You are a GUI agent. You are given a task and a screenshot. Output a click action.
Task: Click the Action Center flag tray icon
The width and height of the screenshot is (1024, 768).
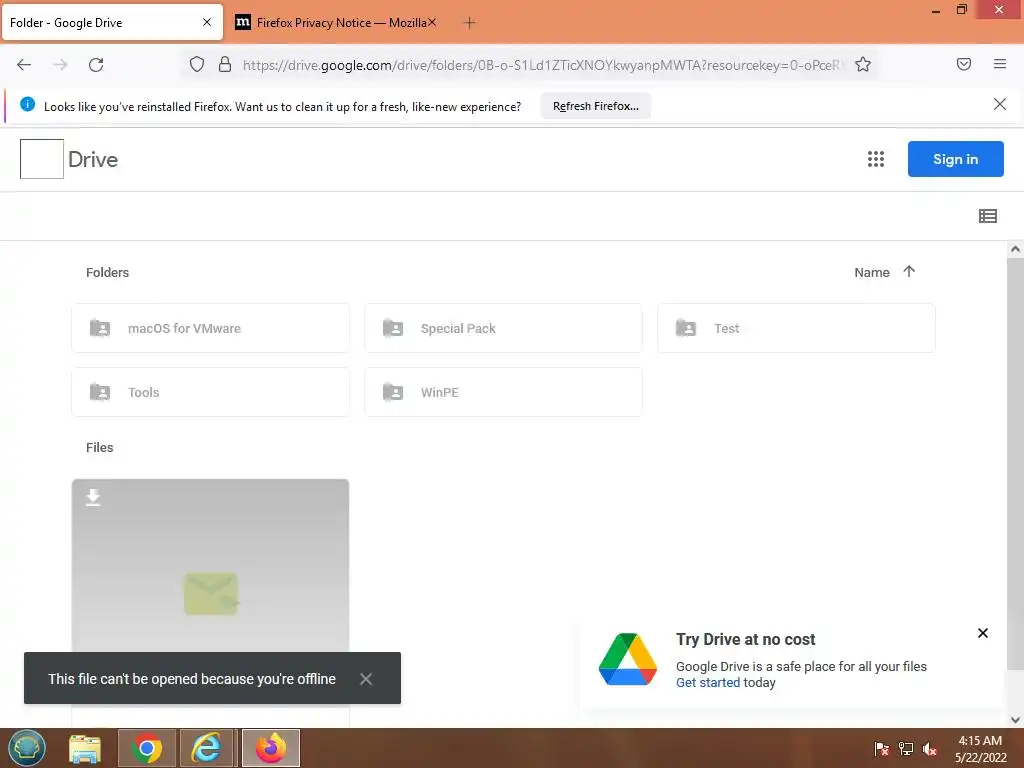[x=882, y=749]
